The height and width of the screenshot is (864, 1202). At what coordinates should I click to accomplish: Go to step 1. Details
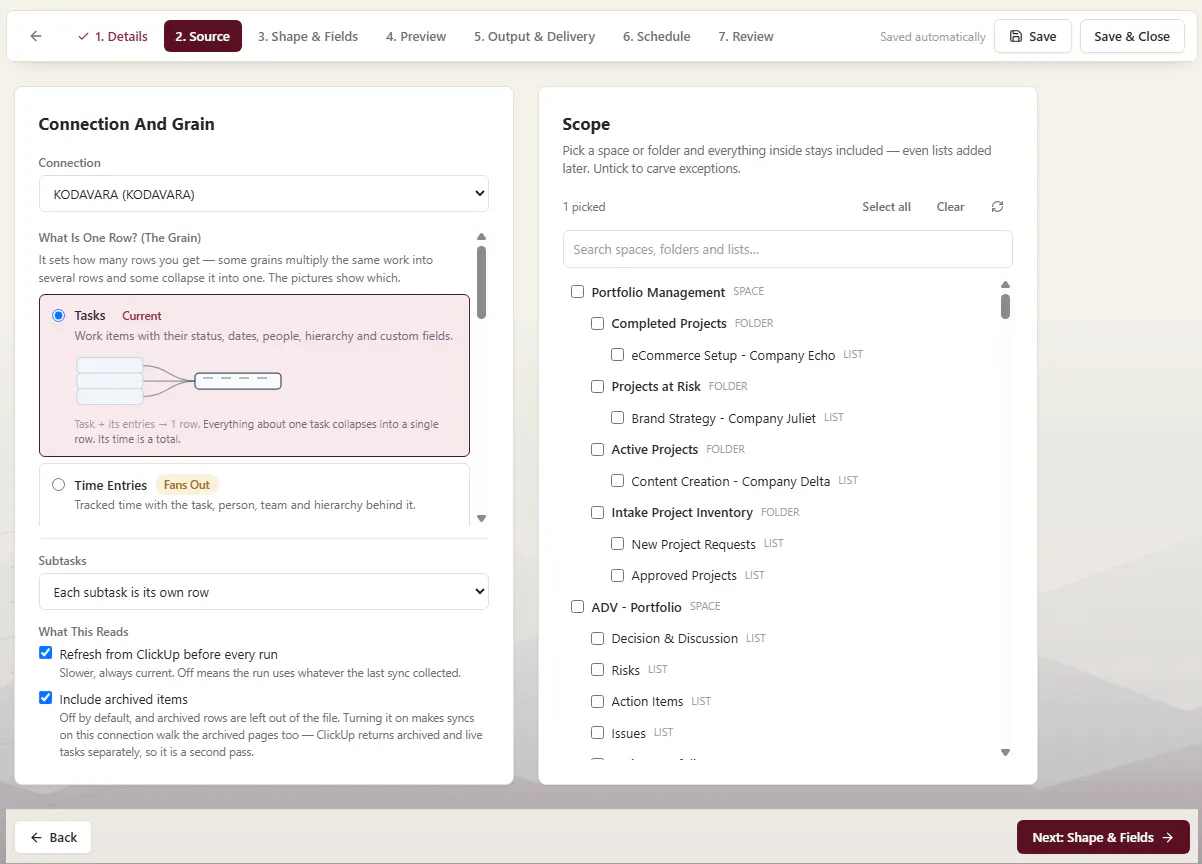tap(112, 36)
